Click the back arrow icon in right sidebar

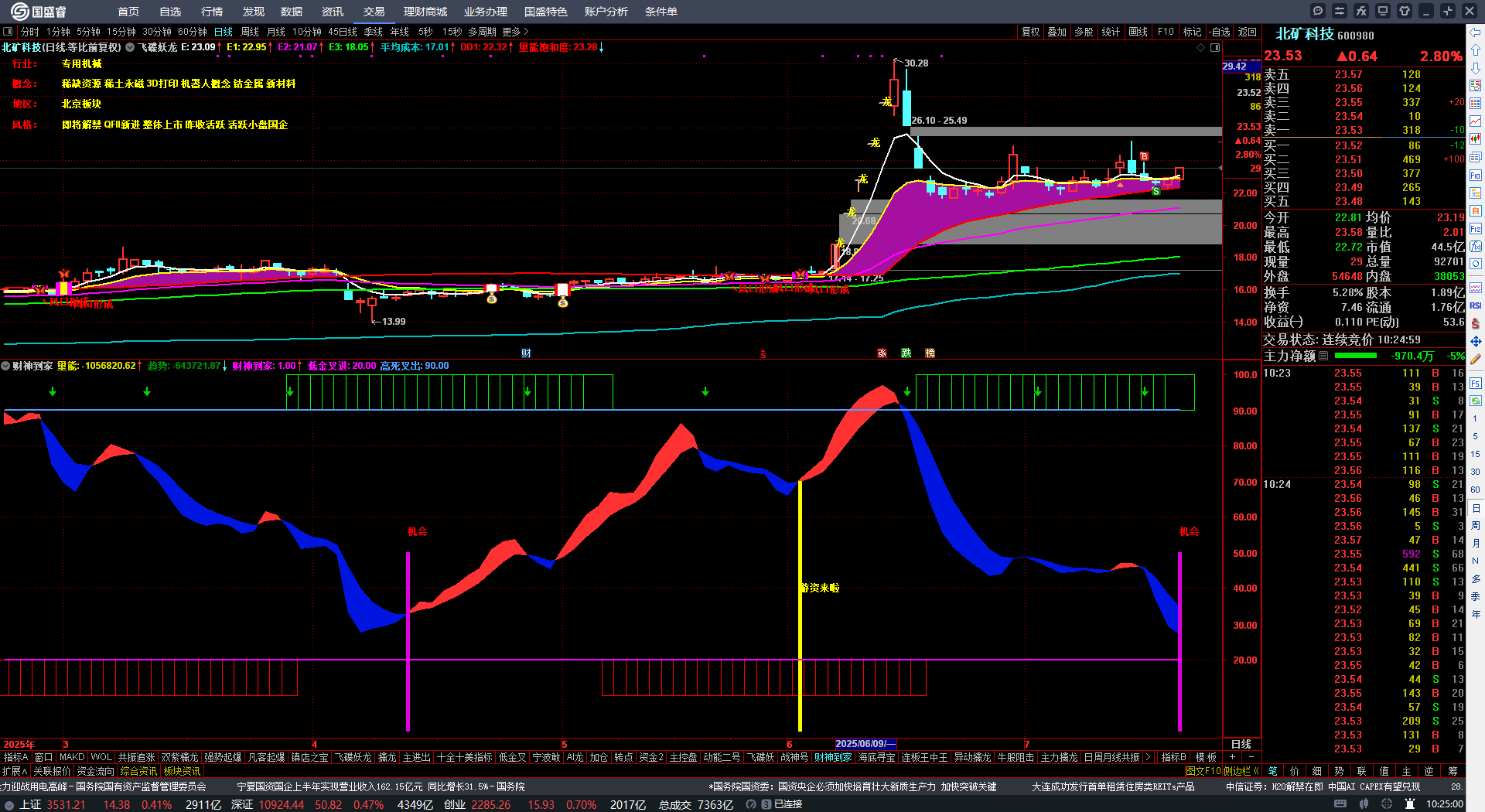tap(1476, 32)
